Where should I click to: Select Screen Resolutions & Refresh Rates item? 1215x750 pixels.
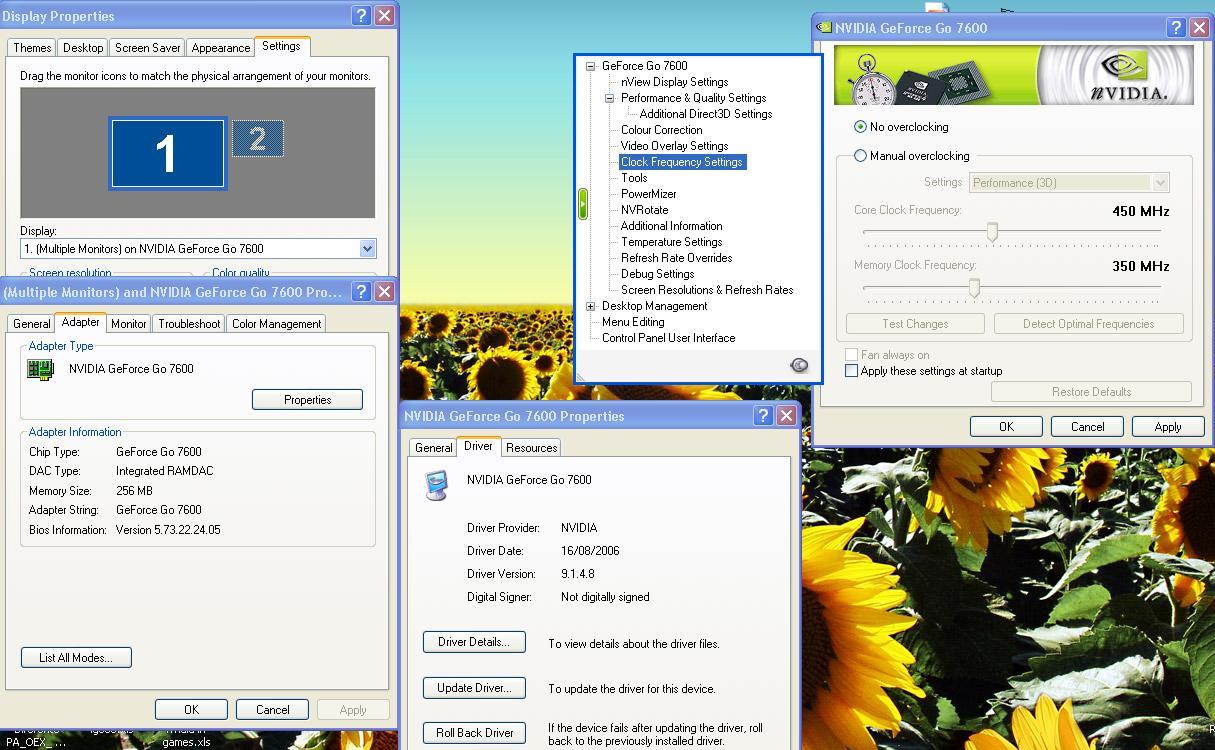coord(707,290)
